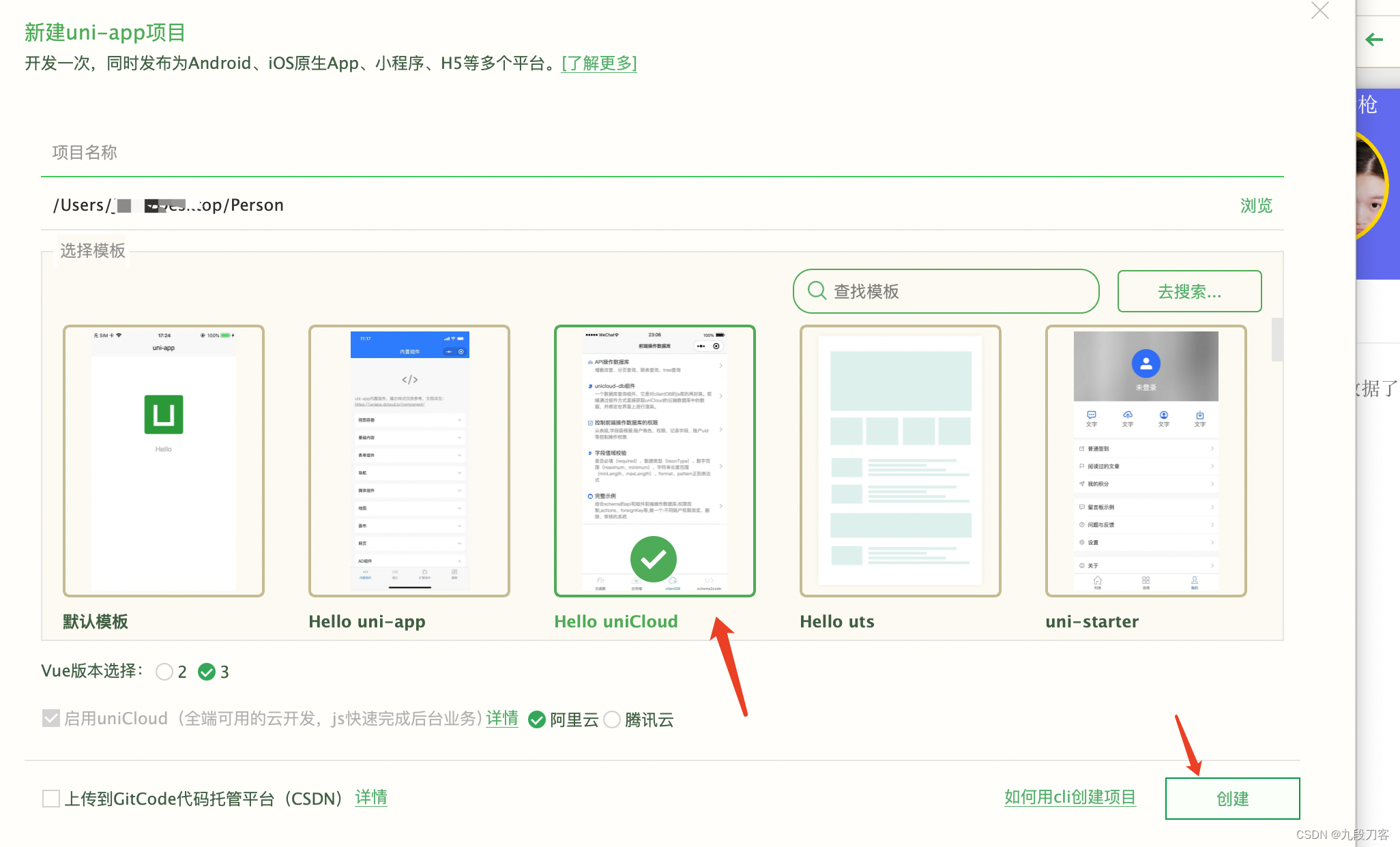Screen dimensions: 1400x847
Task: Click the </> code icon in Hello uni-app preview
Action: click(409, 380)
